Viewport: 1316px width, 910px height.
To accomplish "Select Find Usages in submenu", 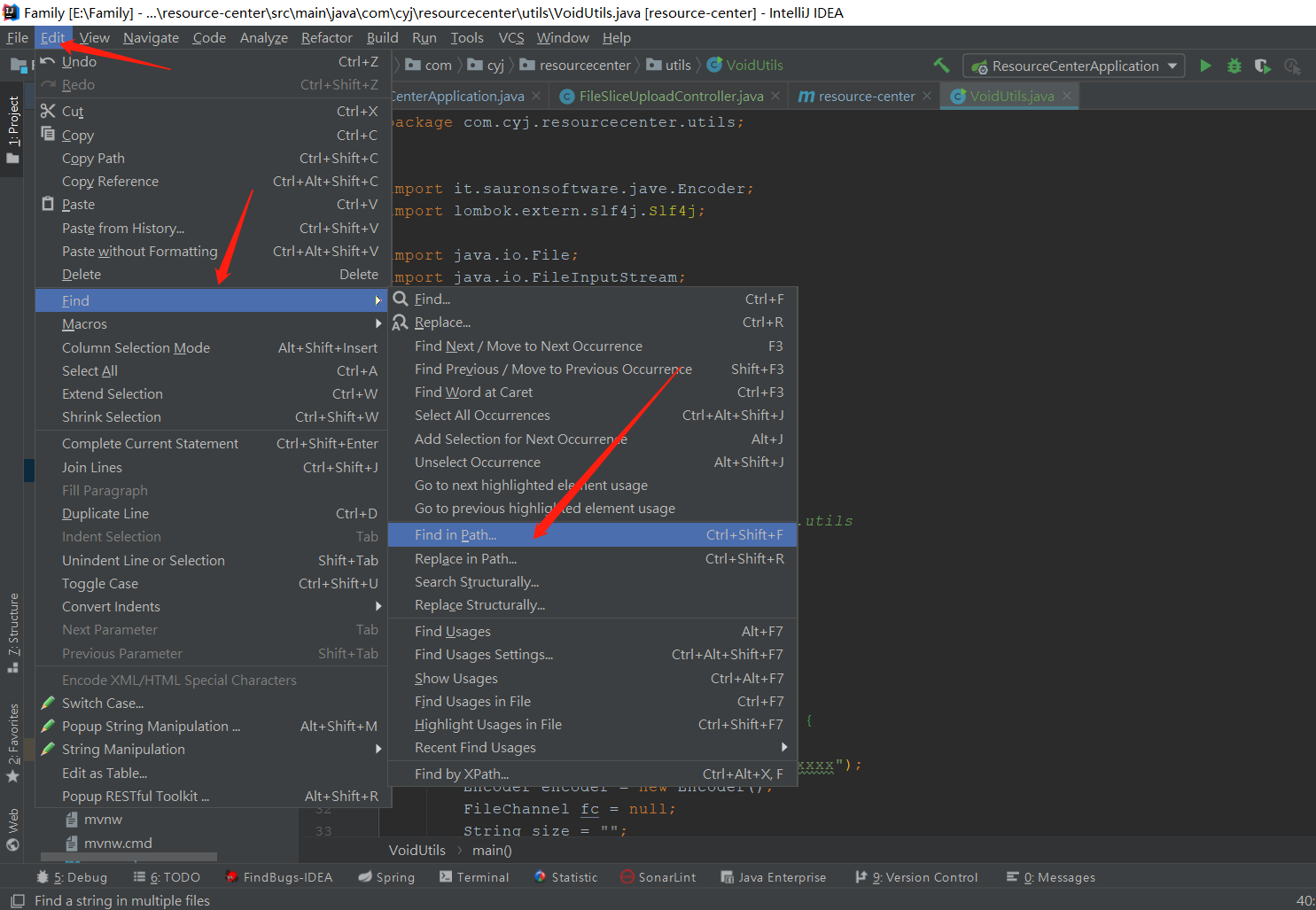I will click(593, 631).
